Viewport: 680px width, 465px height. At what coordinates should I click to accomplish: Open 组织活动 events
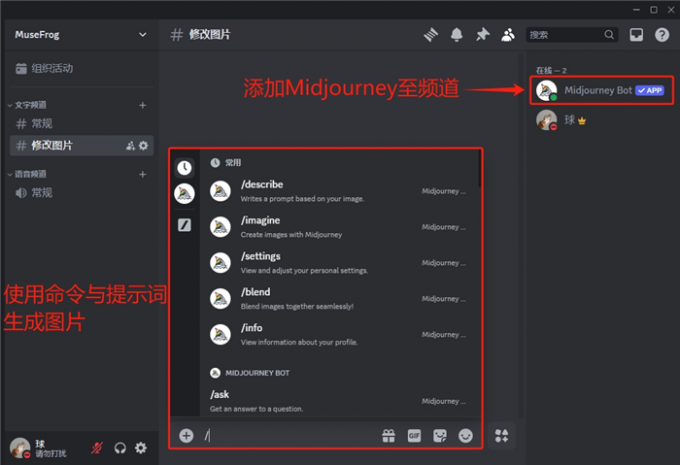[x=44, y=69]
